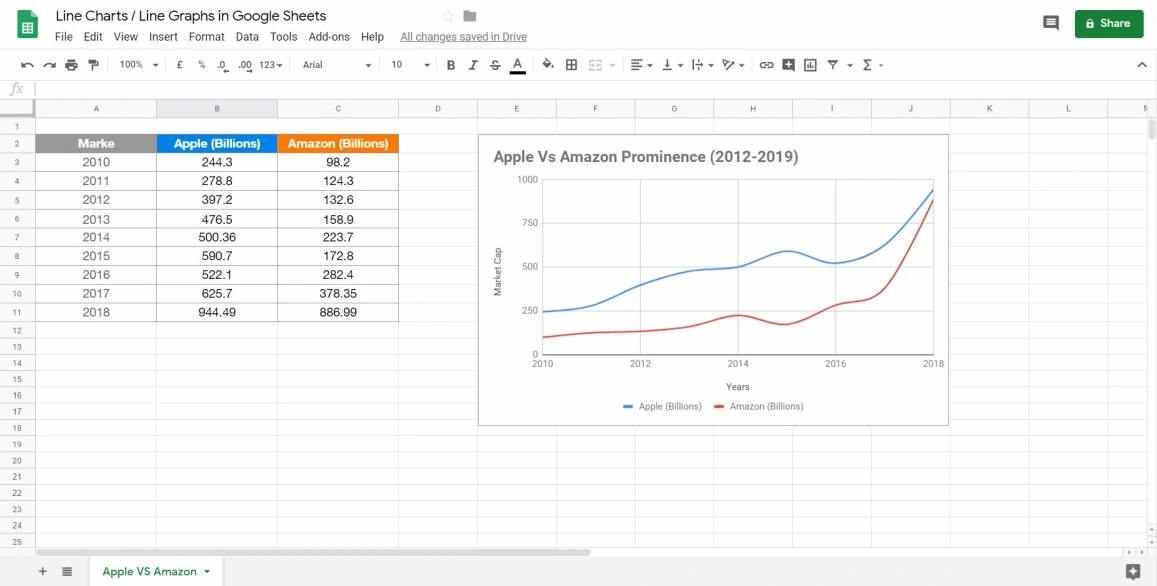Open the Data menu

point(247,37)
